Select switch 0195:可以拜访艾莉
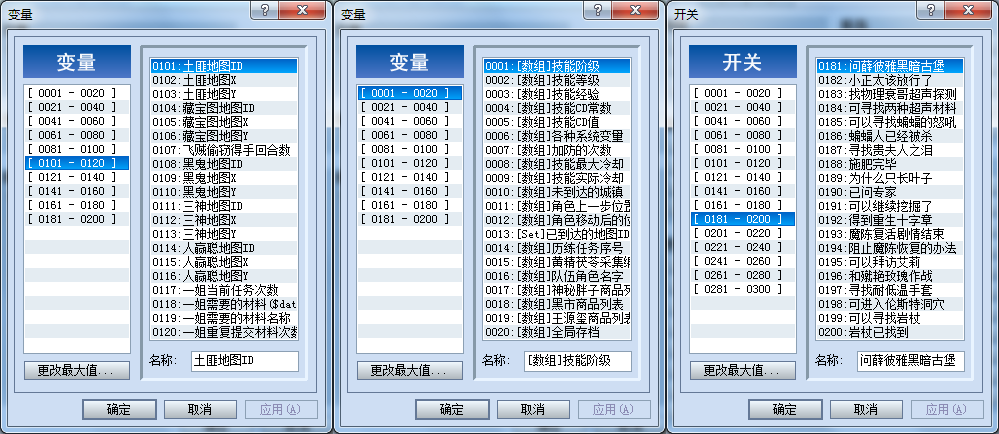The width and height of the screenshot is (999, 434). point(889,262)
